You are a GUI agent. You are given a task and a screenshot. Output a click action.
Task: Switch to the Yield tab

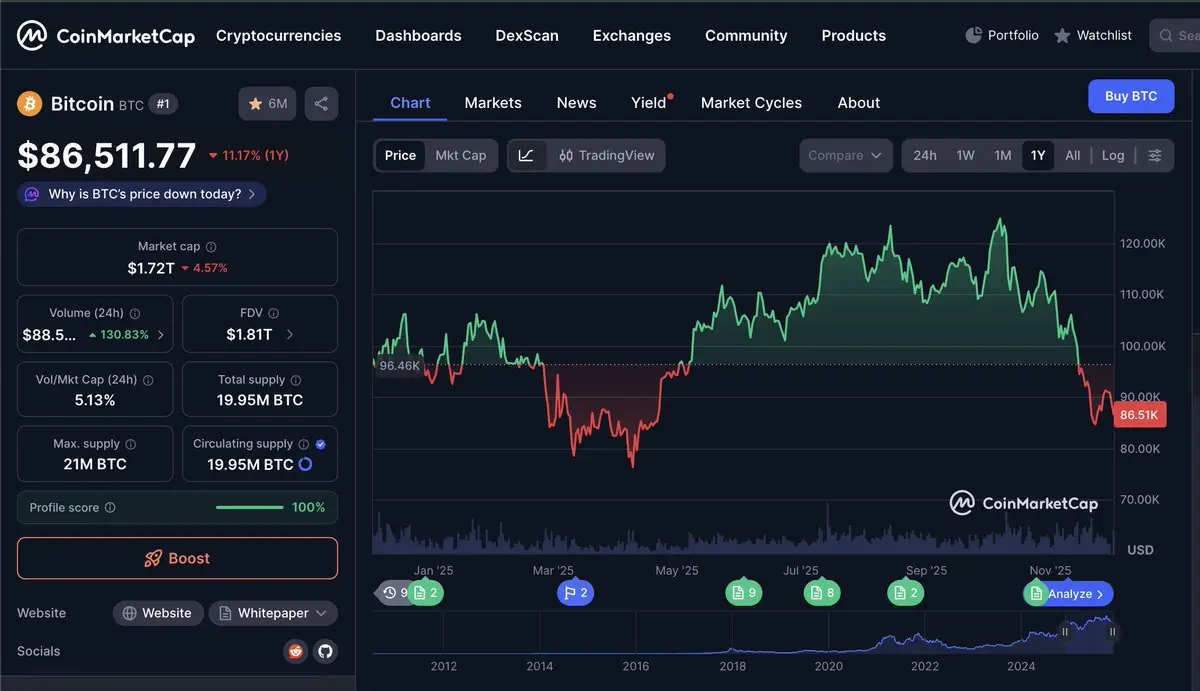[649, 103]
